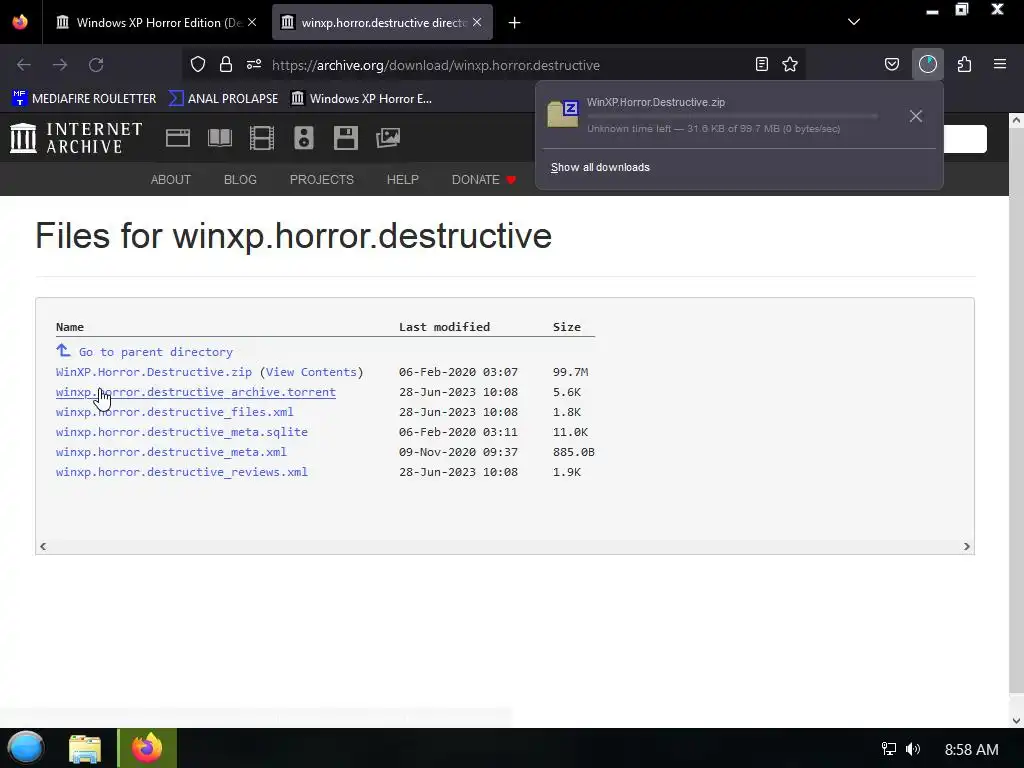Click the page scrollbar up arrow

pos(1016,120)
